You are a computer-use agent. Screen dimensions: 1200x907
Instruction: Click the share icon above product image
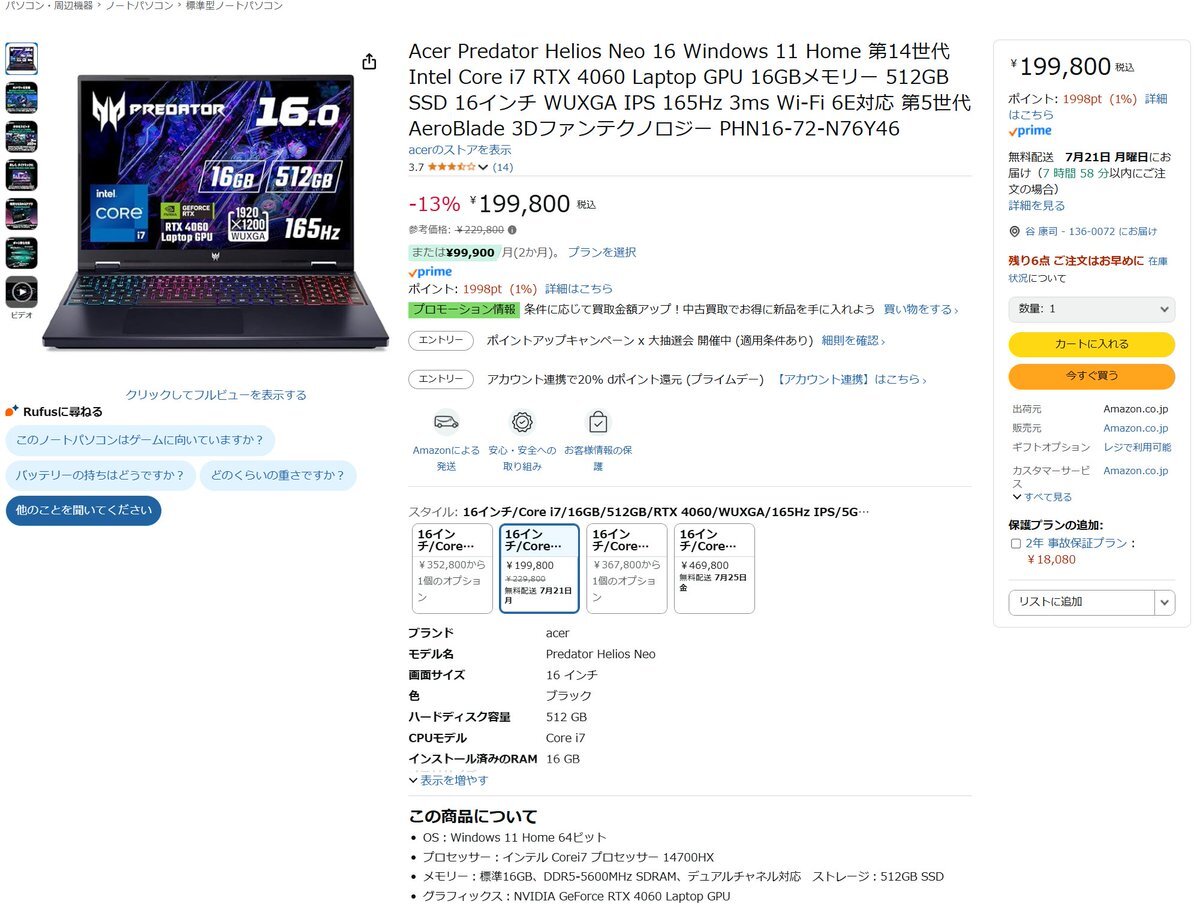pyautogui.click(x=369, y=62)
